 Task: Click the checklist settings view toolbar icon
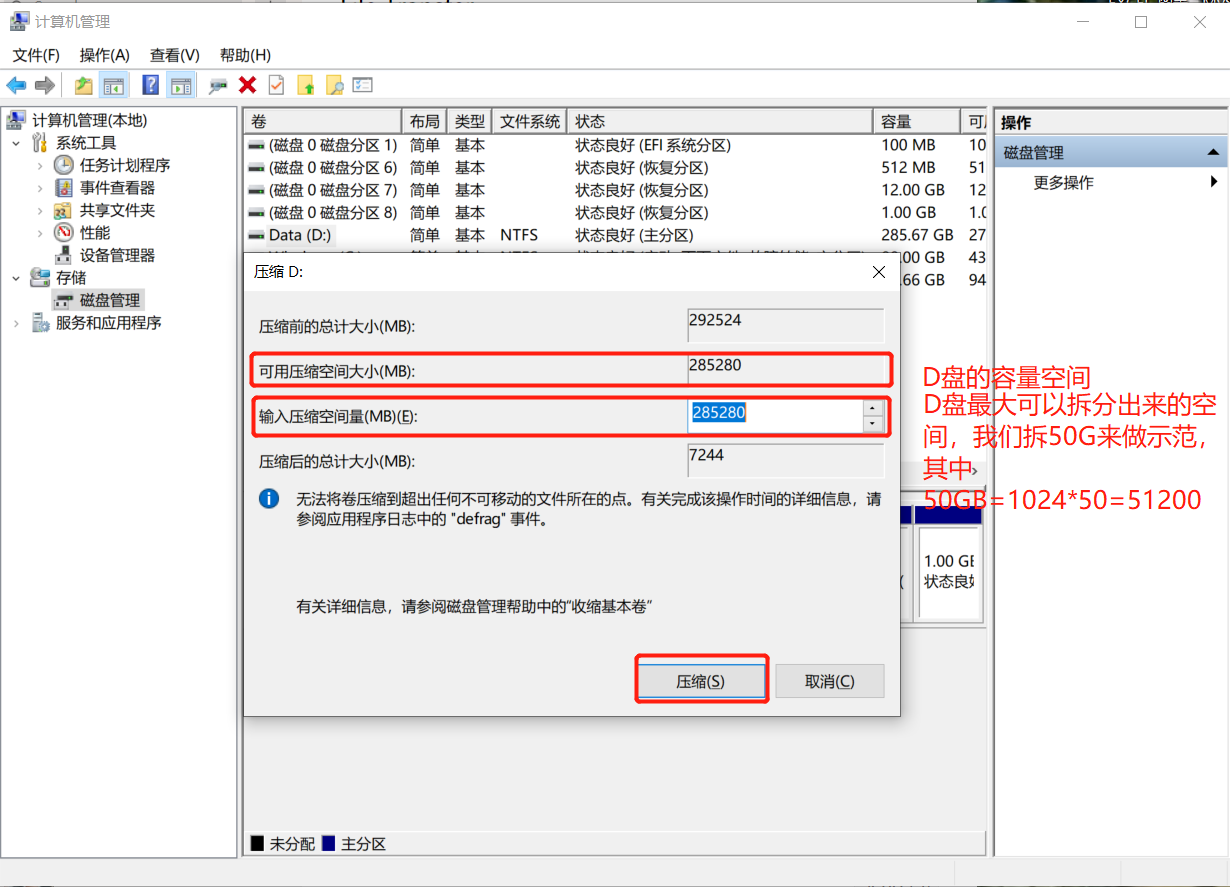pos(363,86)
